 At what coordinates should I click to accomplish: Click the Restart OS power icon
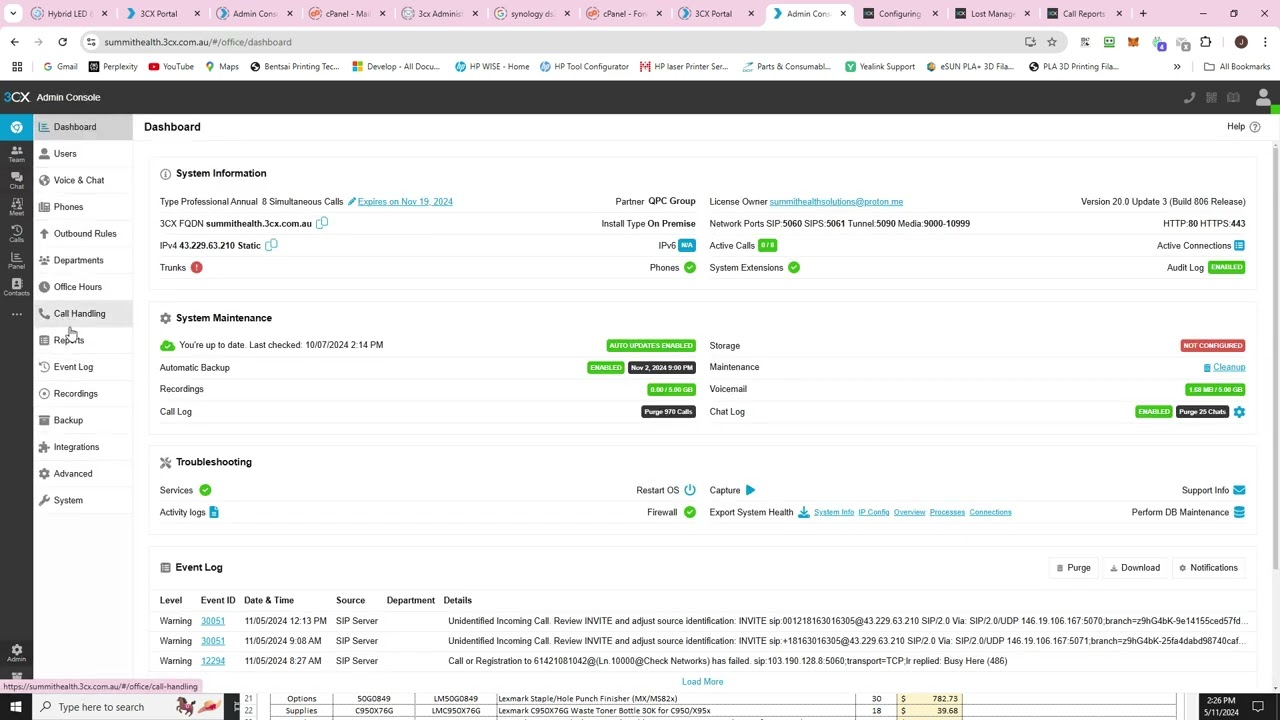pyautogui.click(x=690, y=490)
